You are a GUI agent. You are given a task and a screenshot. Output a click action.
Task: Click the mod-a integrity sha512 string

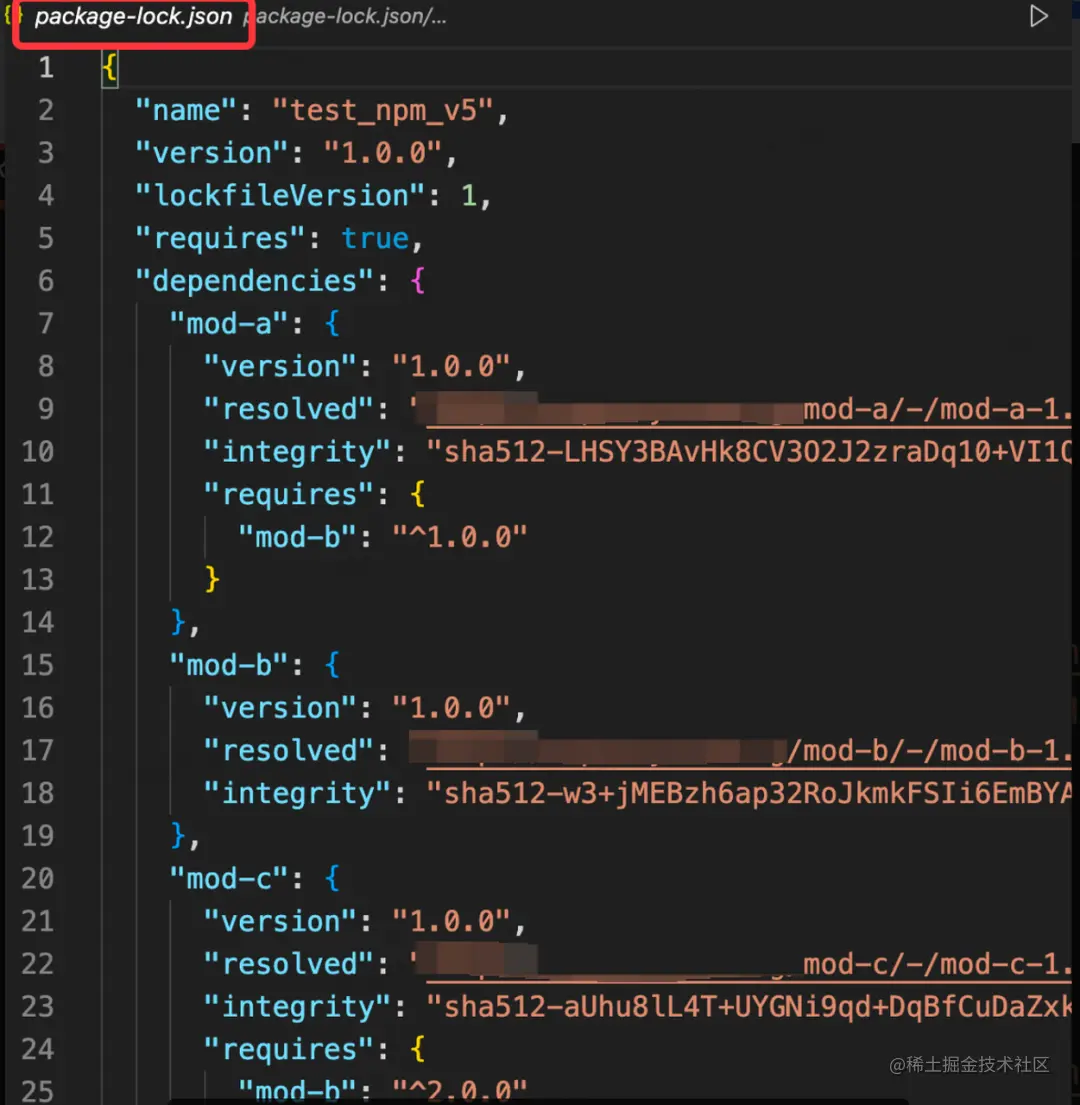(750, 452)
